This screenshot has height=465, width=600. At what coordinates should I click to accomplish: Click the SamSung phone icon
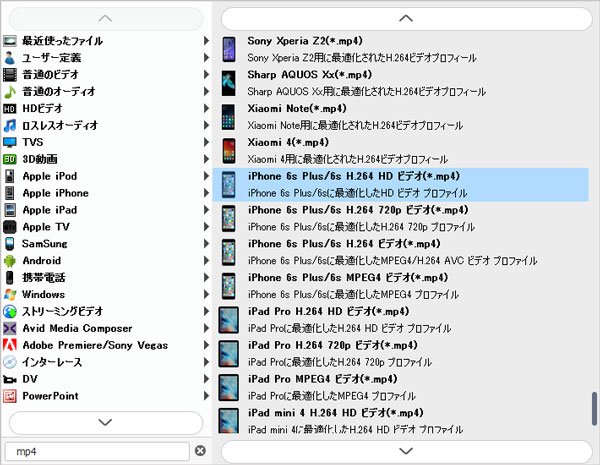click(x=10, y=244)
